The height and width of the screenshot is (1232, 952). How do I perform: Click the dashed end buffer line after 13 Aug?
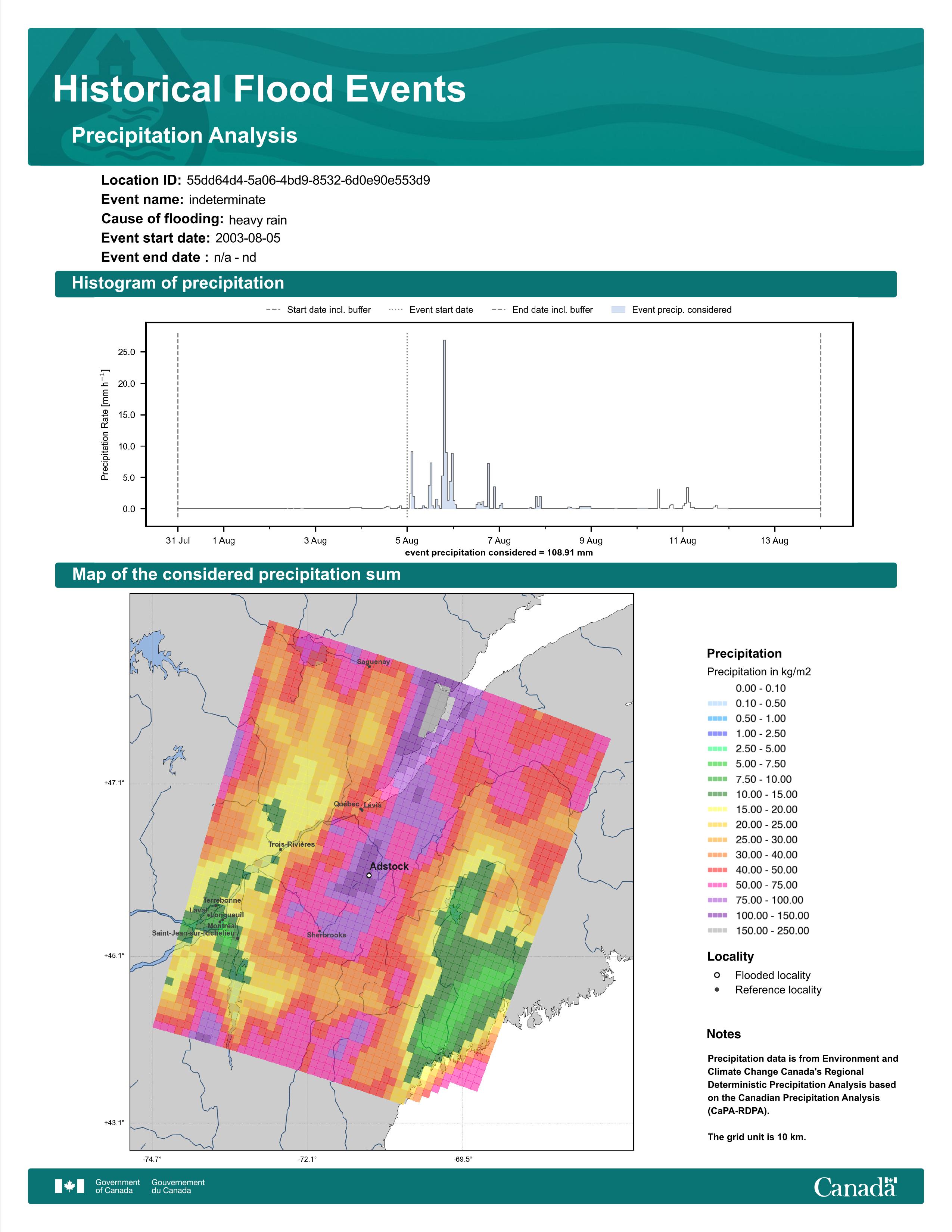(x=821, y=425)
